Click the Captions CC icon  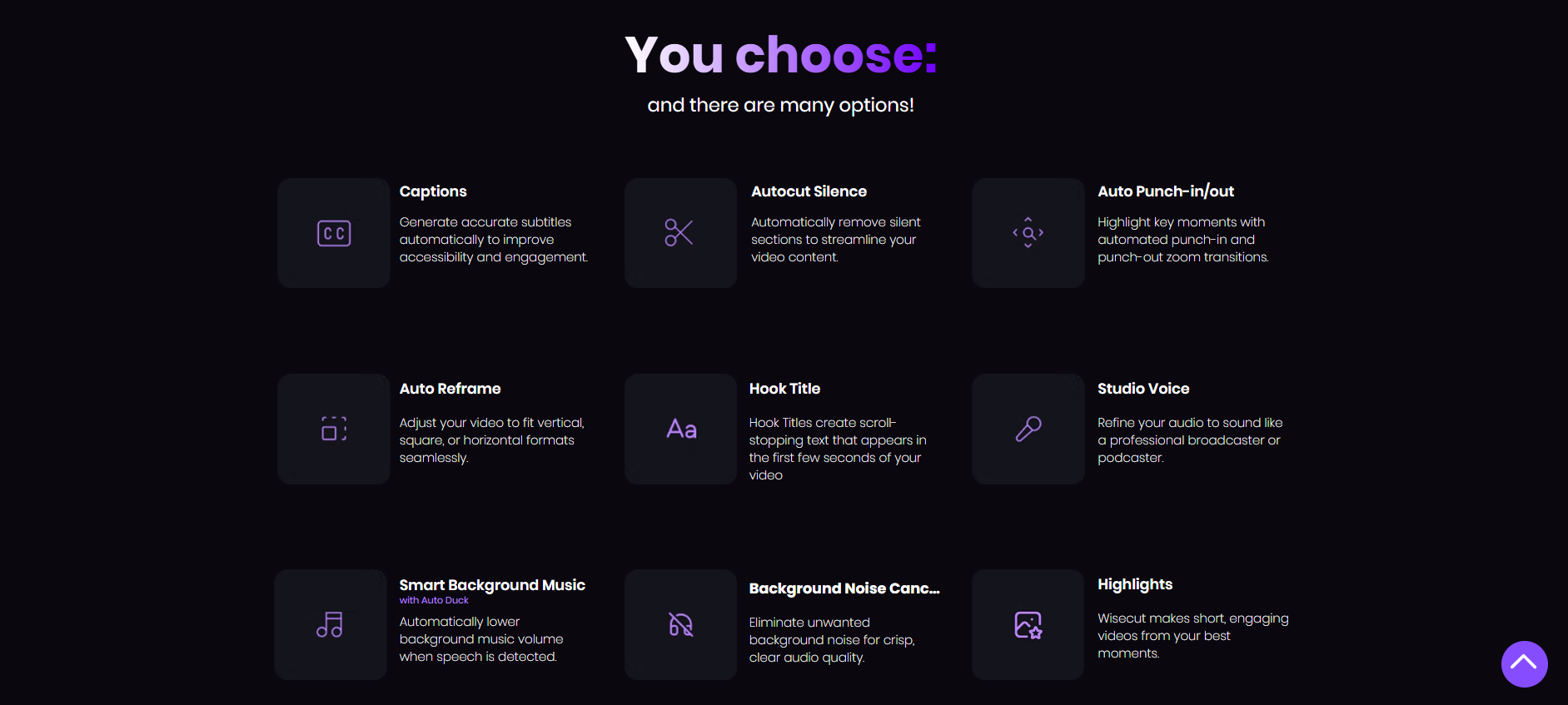(334, 233)
